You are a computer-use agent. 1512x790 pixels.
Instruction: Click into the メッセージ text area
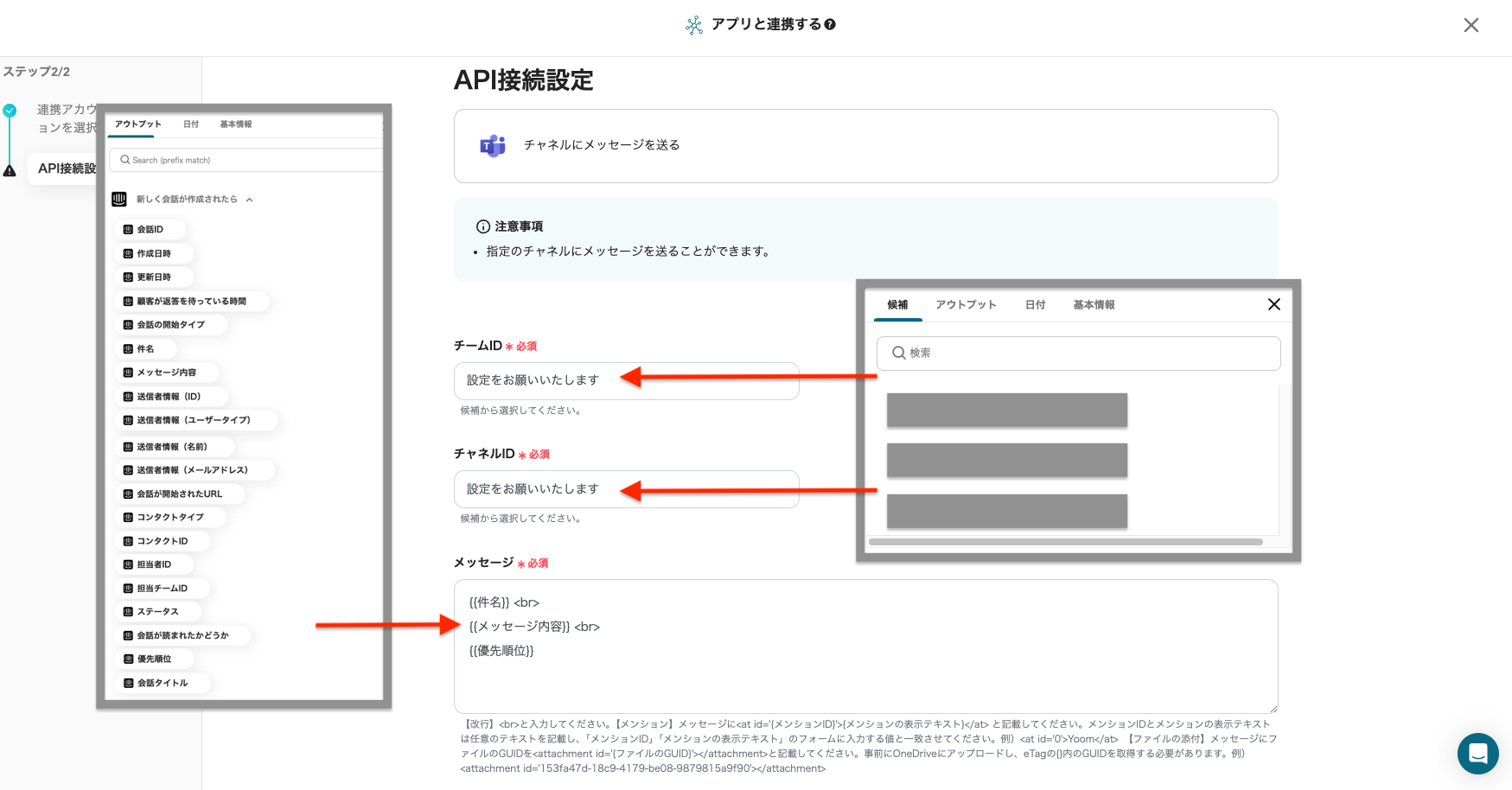pyautogui.click(x=865, y=646)
